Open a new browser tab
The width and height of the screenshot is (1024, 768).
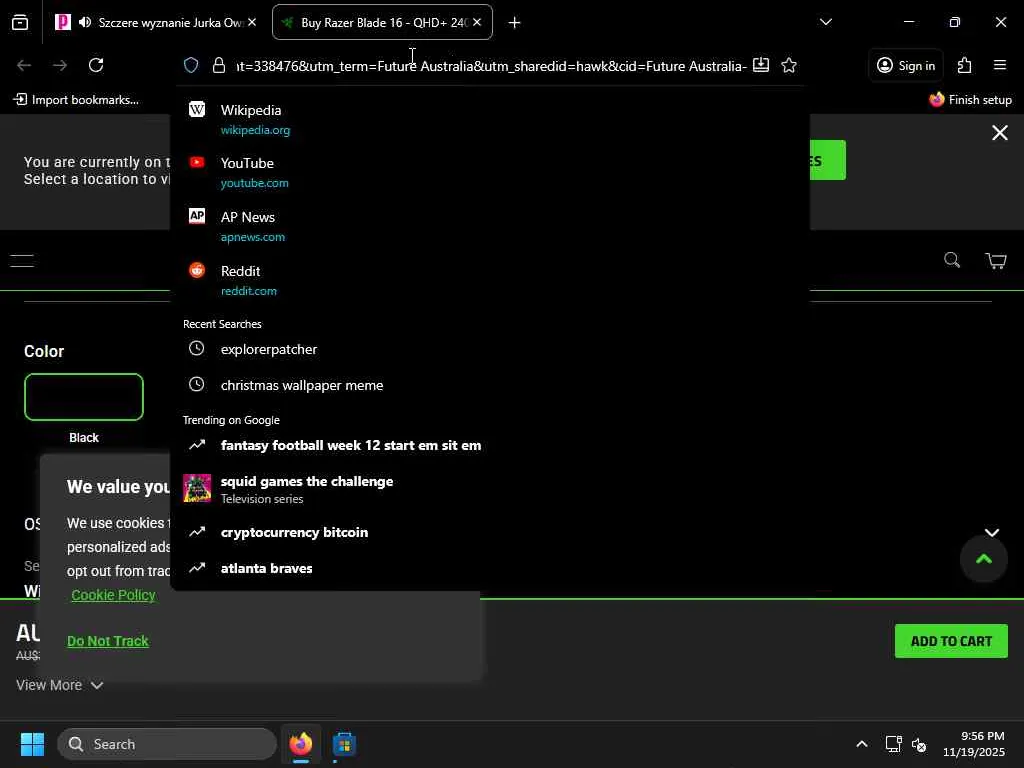point(515,23)
